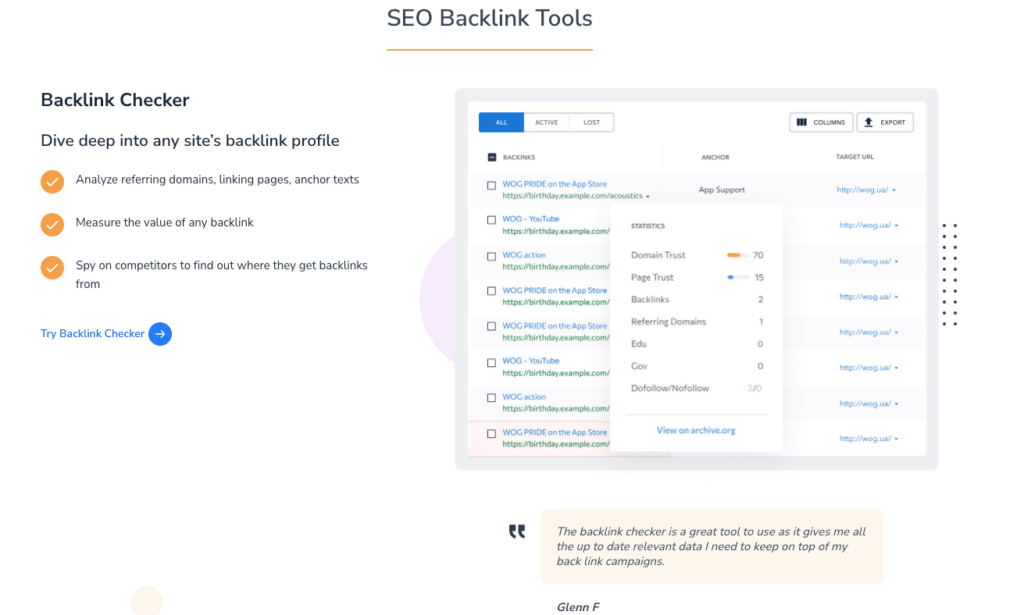1024x615 pixels.
Task: Tick the checkbox in the red-highlighted bottom row
Action: 491,434
